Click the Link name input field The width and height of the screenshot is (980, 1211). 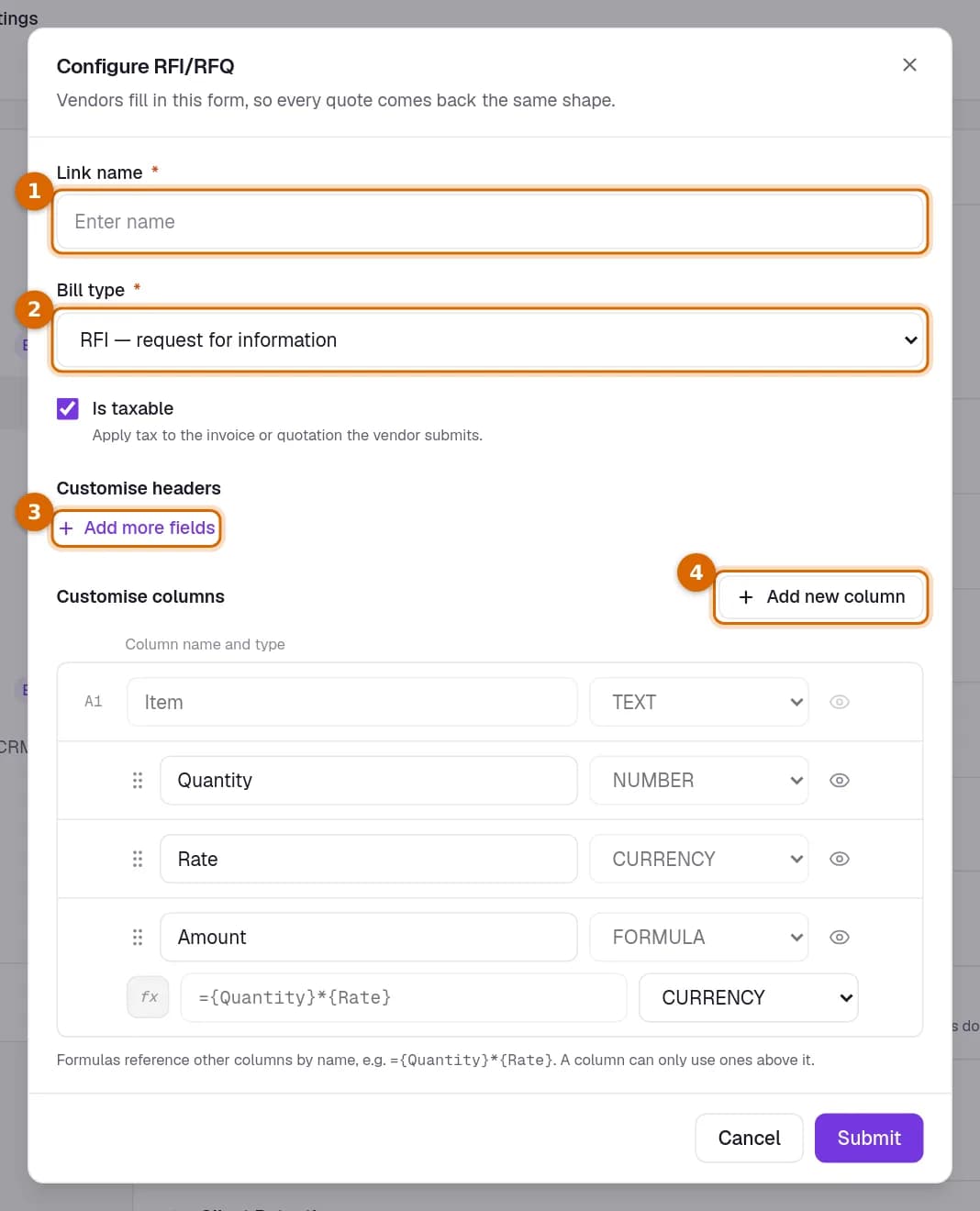pos(490,221)
